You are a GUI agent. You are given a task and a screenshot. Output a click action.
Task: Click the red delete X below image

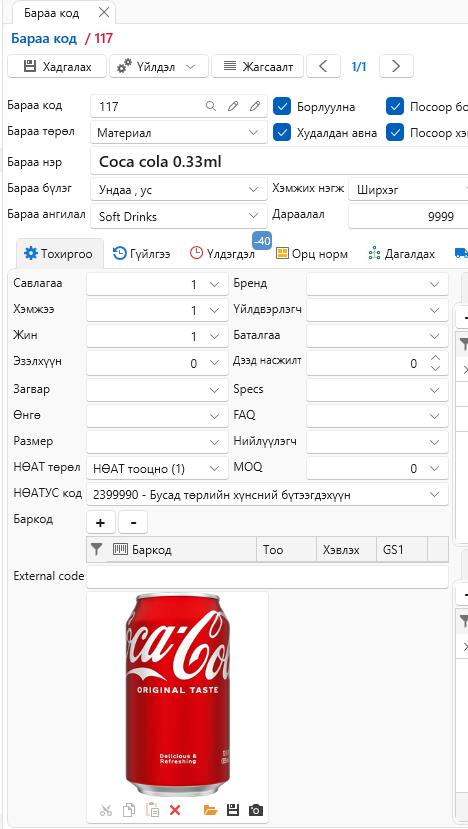[175, 809]
